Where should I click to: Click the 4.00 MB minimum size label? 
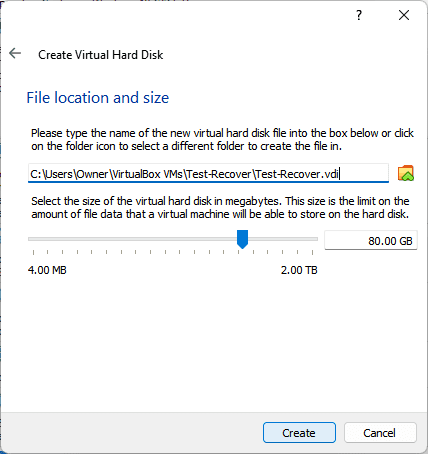(x=47, y=270)
